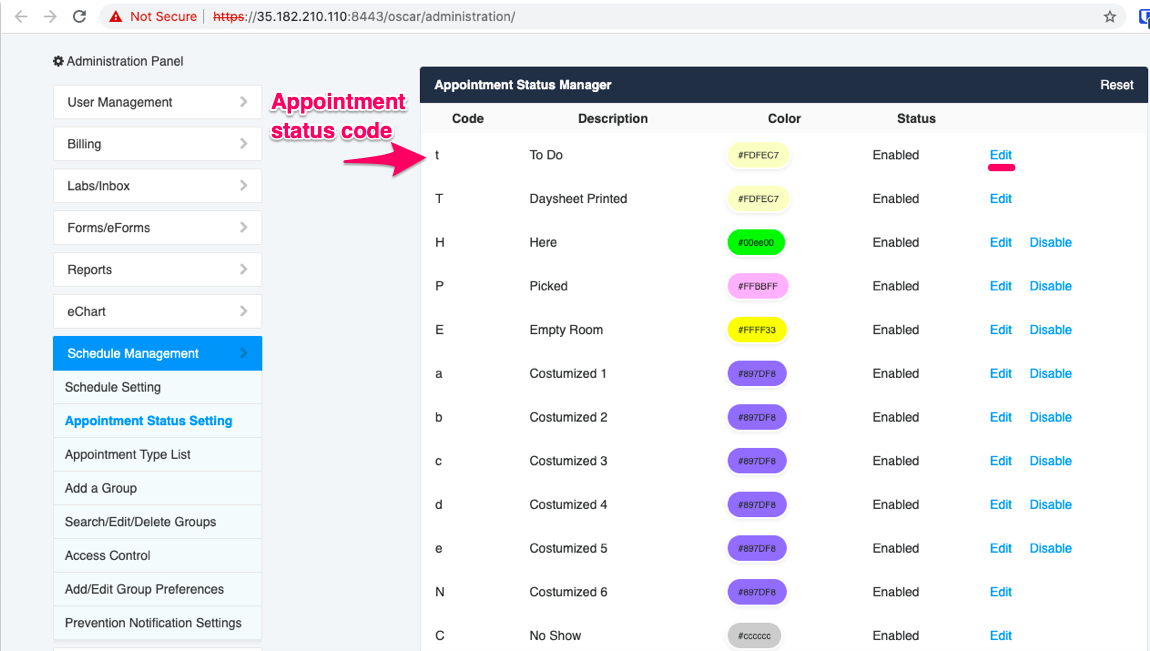Open Access Control

[x=158, y=556]
